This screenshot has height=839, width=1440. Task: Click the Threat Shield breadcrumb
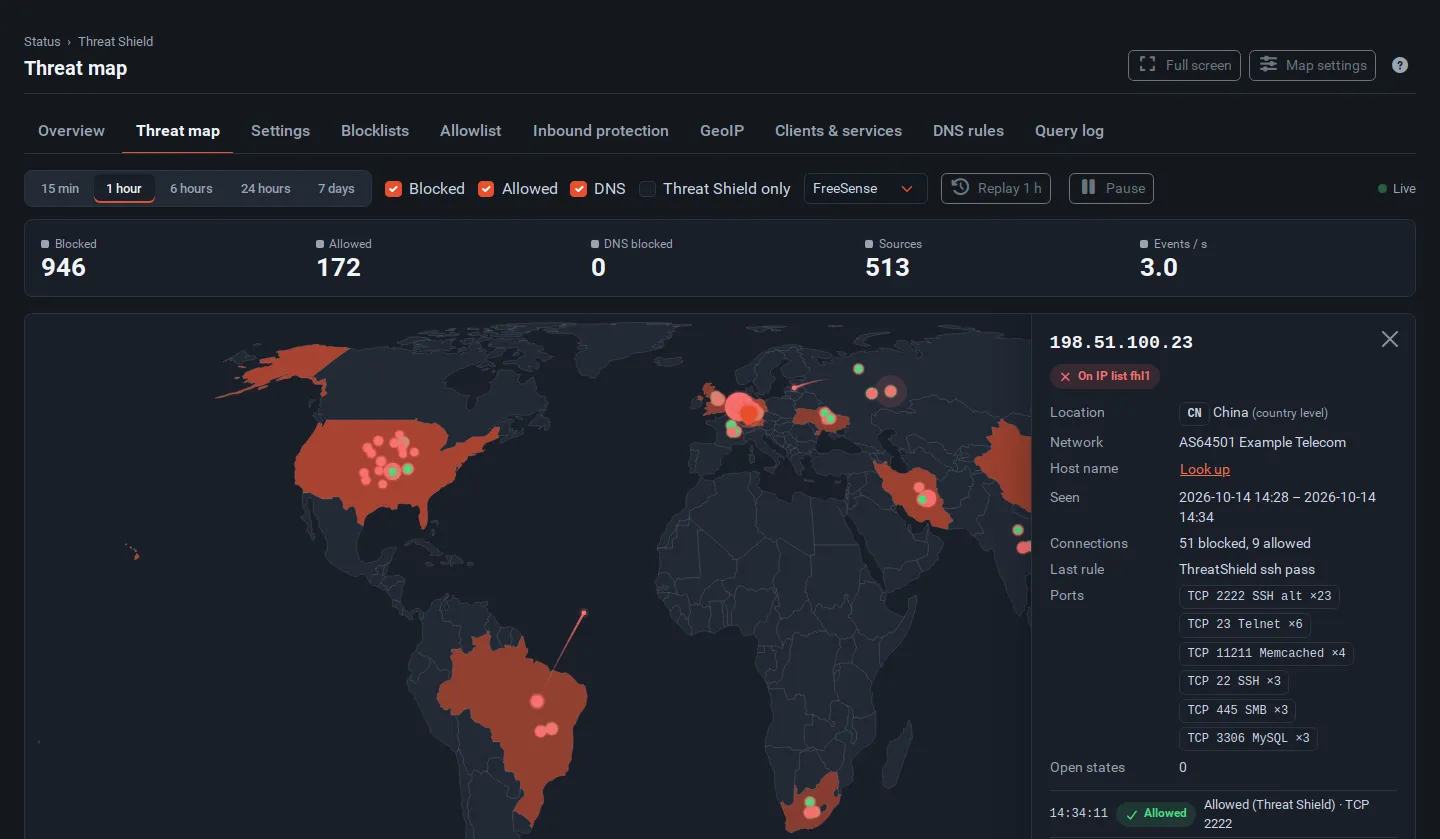tap(116, 42)
